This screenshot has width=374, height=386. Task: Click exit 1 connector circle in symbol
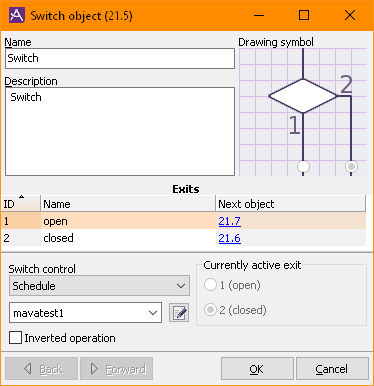(303, 166)
